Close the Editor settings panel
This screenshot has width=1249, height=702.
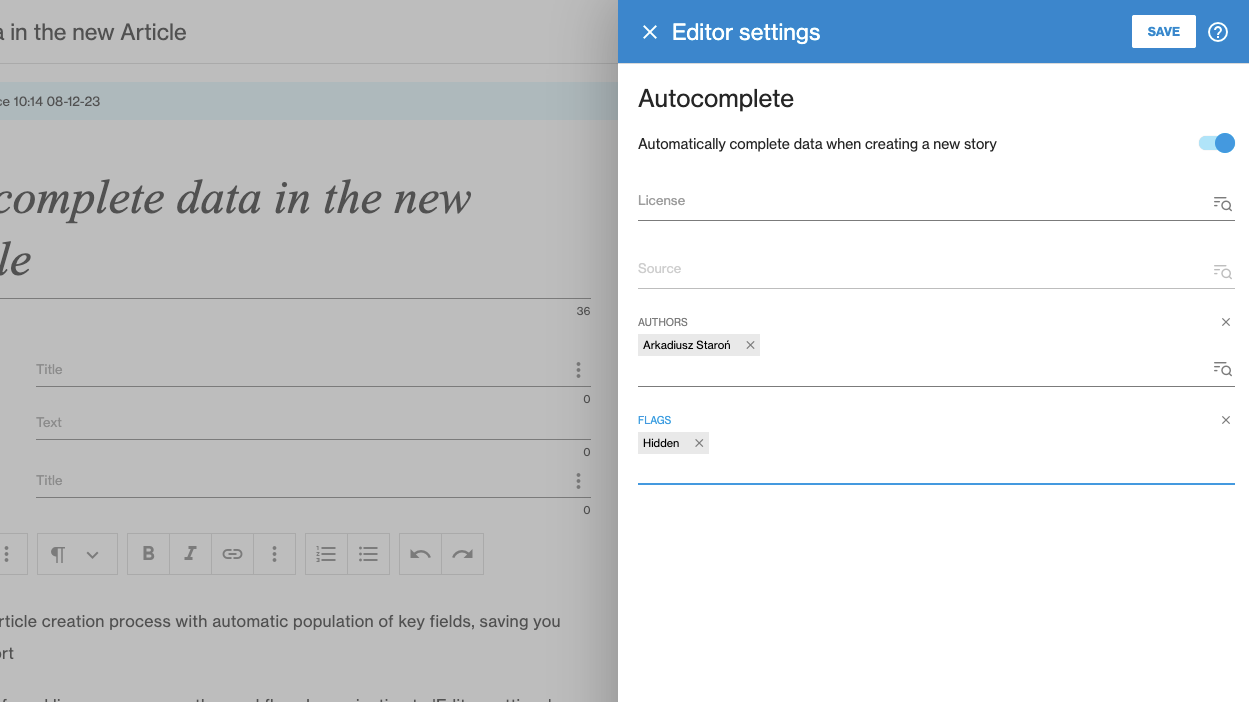coord(650,32)
